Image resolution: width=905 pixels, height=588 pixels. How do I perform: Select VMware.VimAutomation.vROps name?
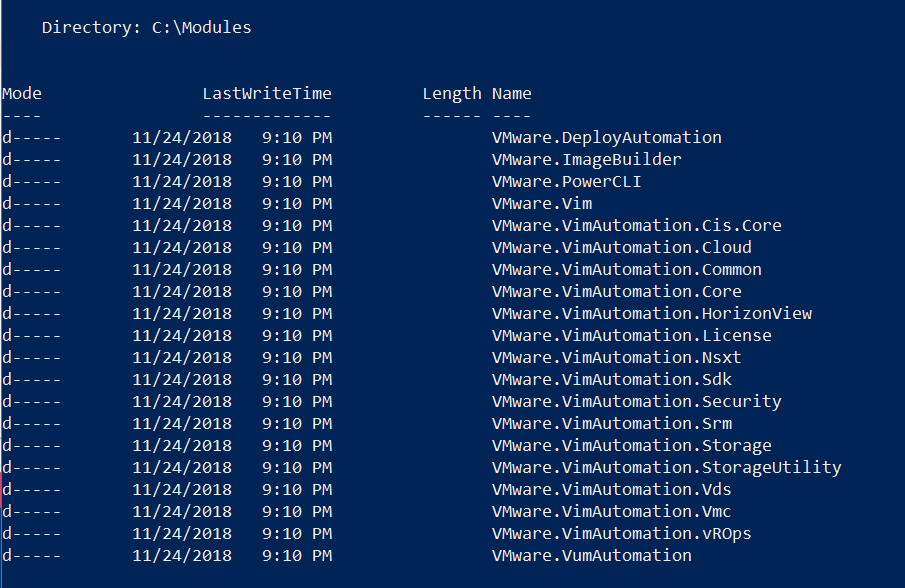click(x=622, y=534)
